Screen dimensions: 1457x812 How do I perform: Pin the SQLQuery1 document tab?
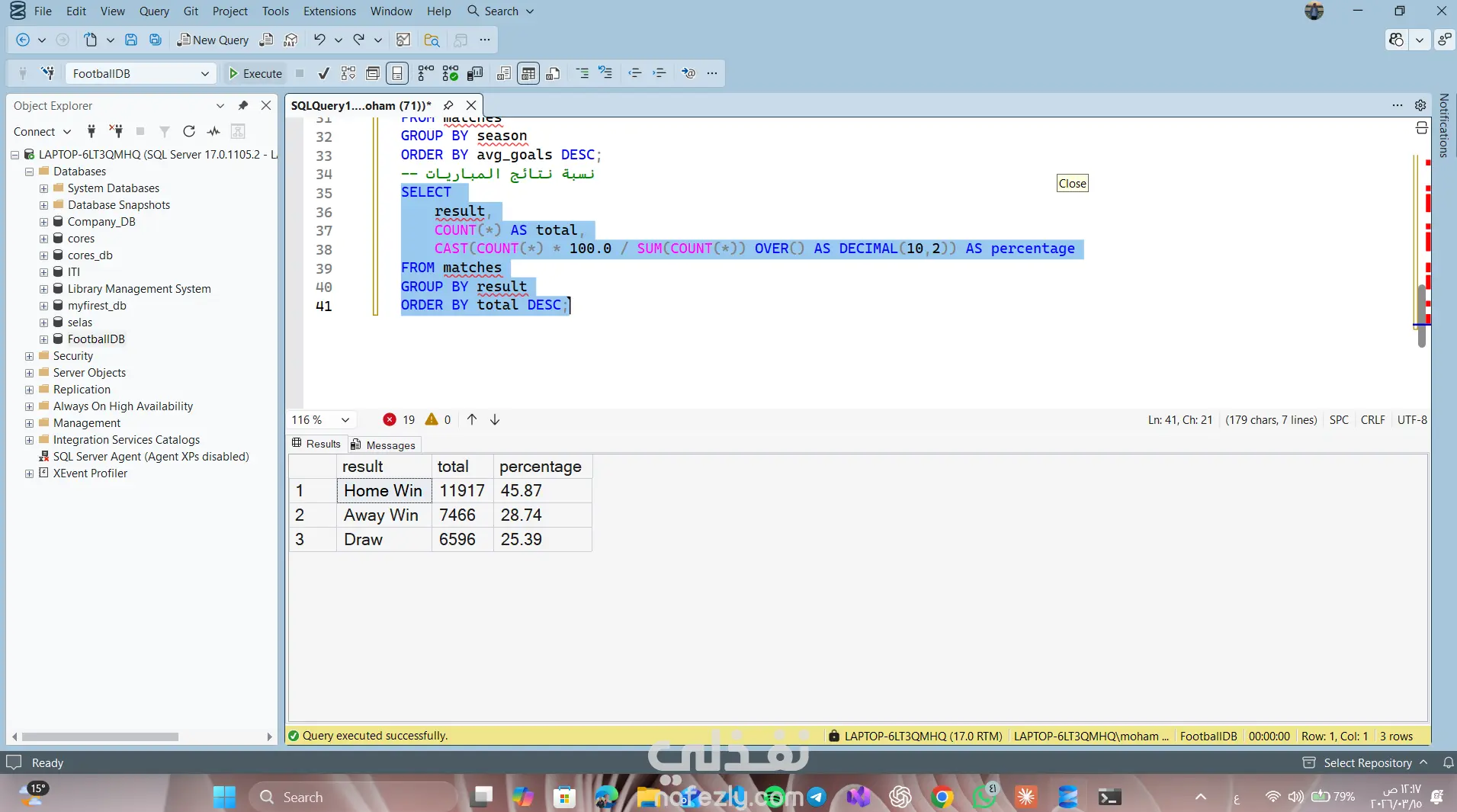coord(448,105)
